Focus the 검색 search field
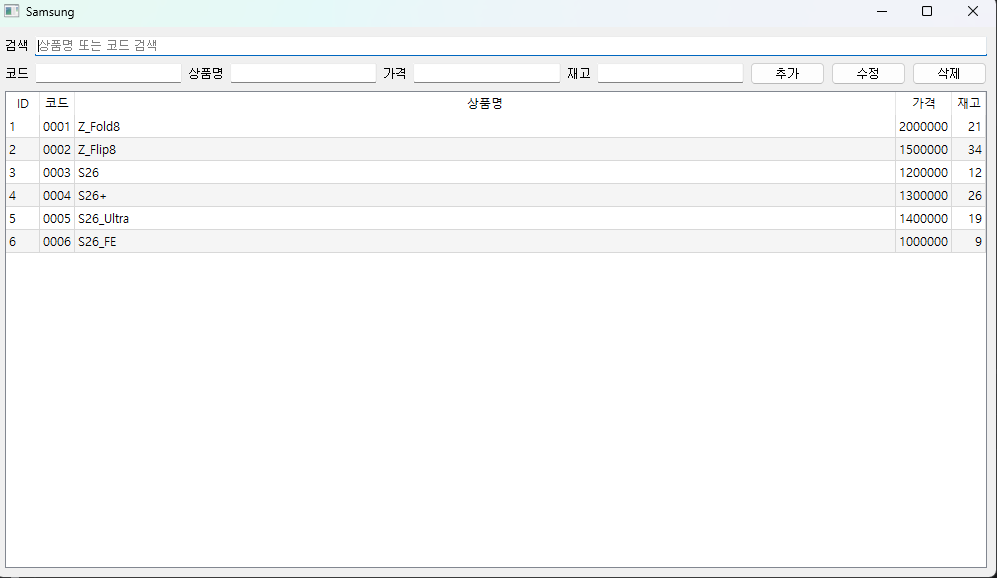The image size is (997, 578). tap(511, 46)
